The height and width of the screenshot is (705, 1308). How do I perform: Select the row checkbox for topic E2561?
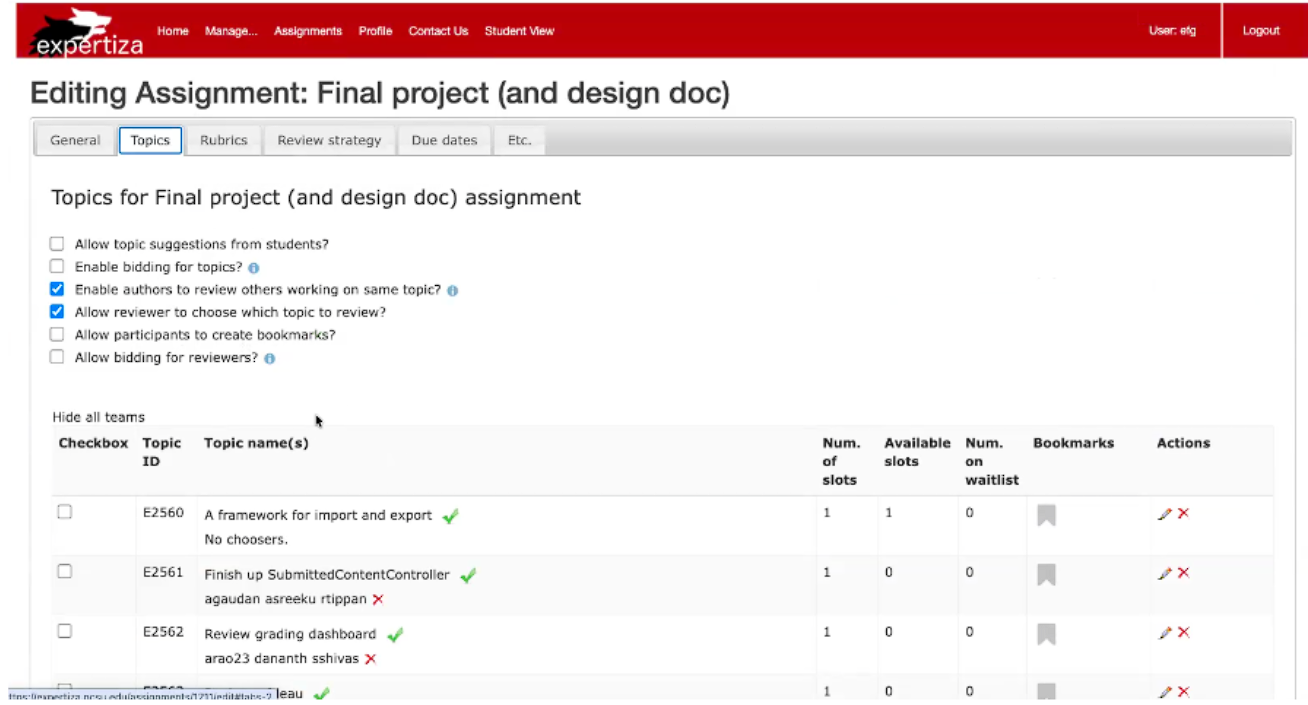point(65,571)
